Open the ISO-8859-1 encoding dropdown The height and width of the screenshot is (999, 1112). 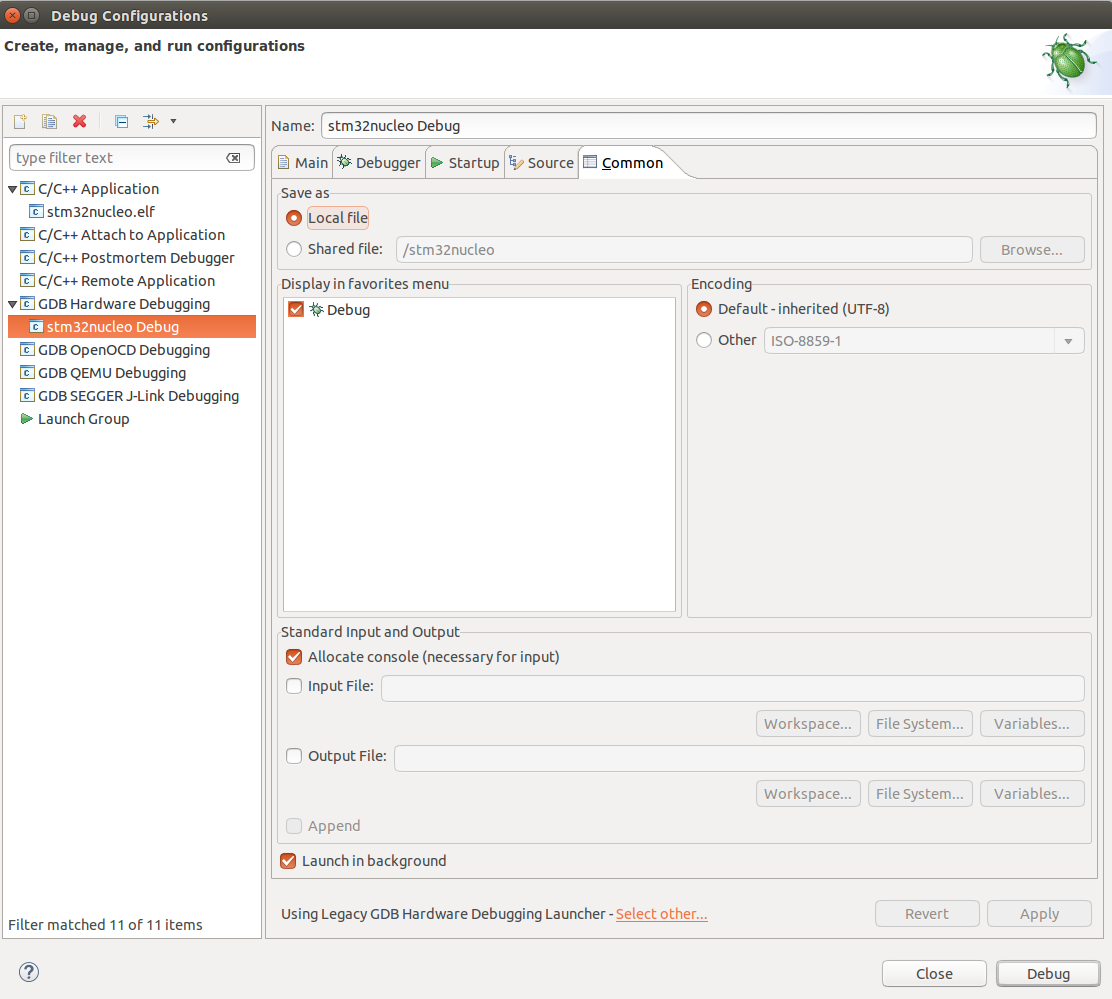click(x=1068, y=340)
